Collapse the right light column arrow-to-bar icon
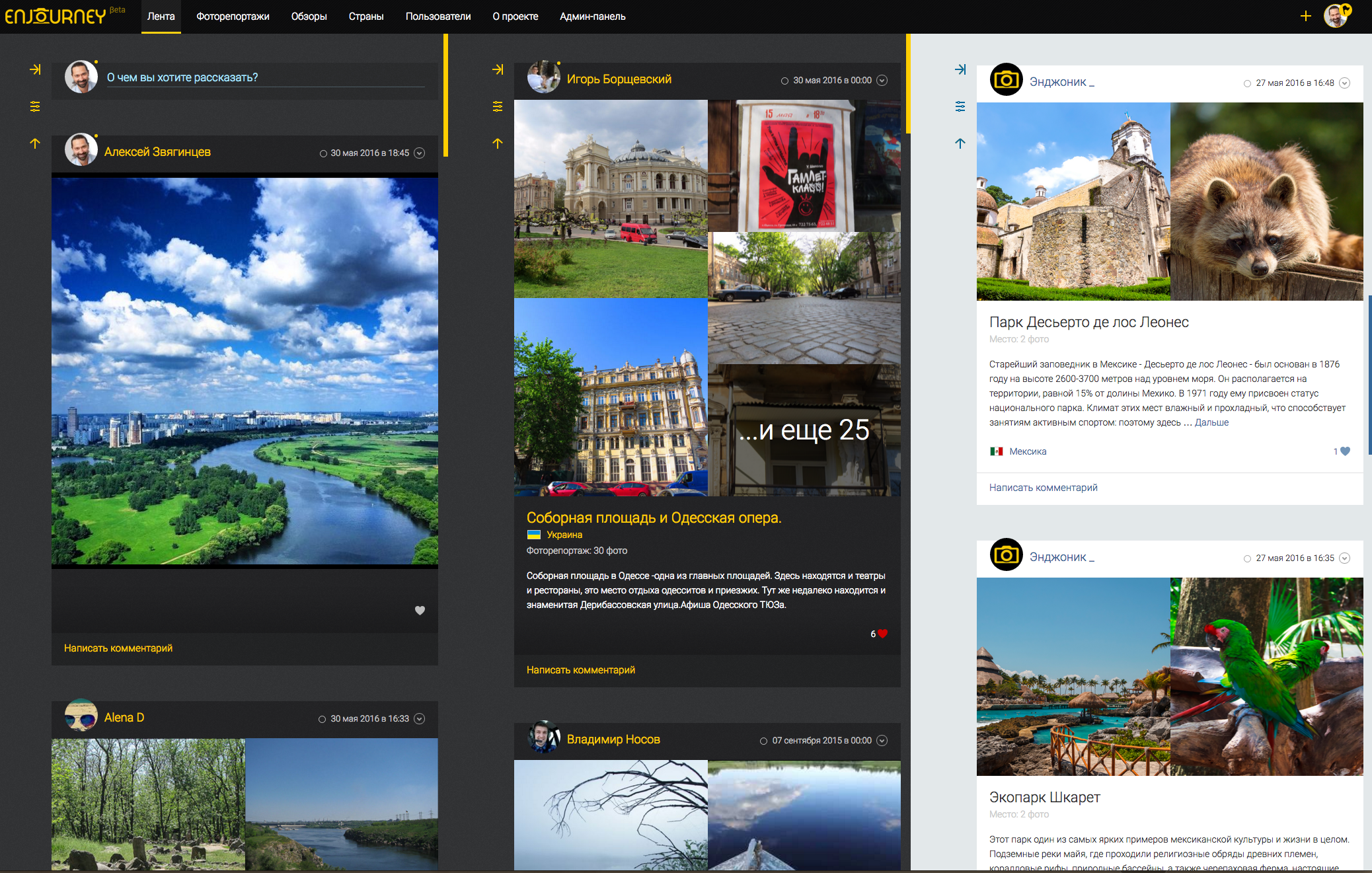The image size is (1372, 873). click(960, 69)
